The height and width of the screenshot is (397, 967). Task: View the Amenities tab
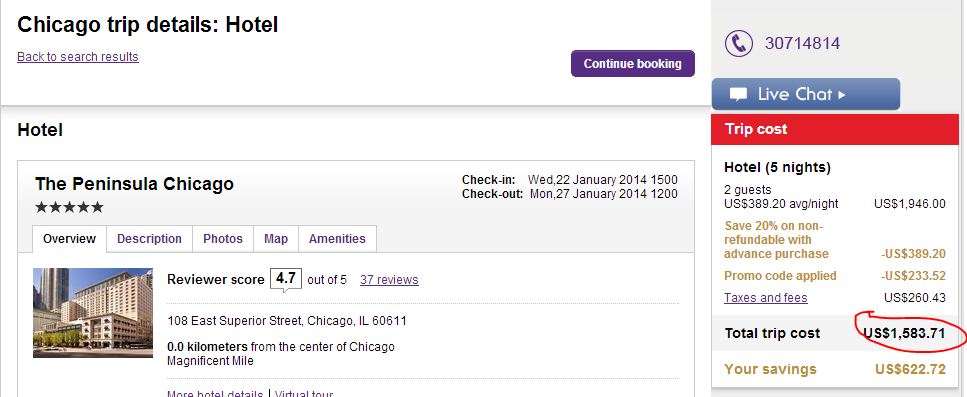point(337,239)
